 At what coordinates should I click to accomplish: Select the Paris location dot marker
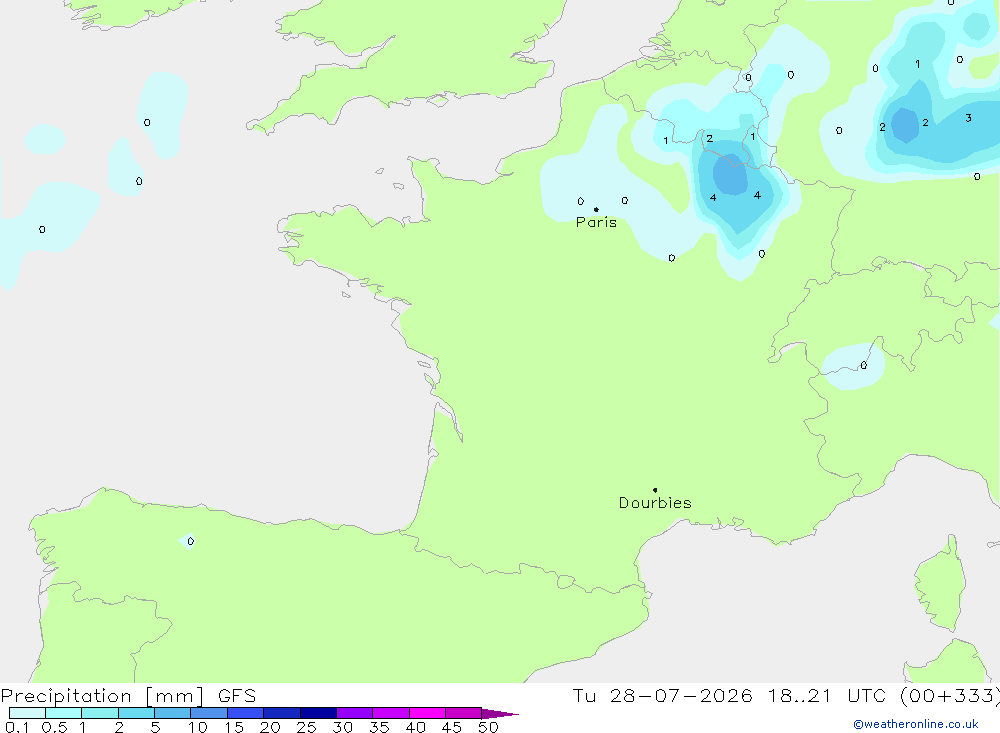point(596,209)
